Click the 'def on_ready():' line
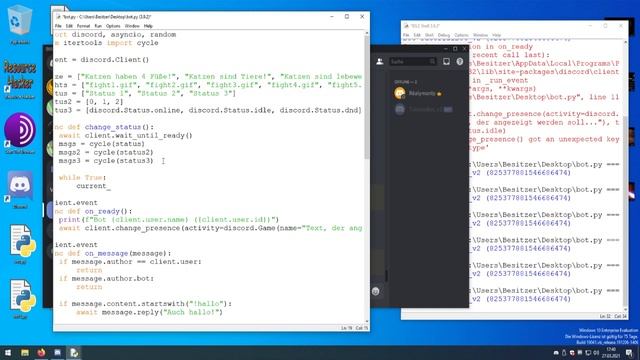The image size is (640, 360). click(93, 211)
